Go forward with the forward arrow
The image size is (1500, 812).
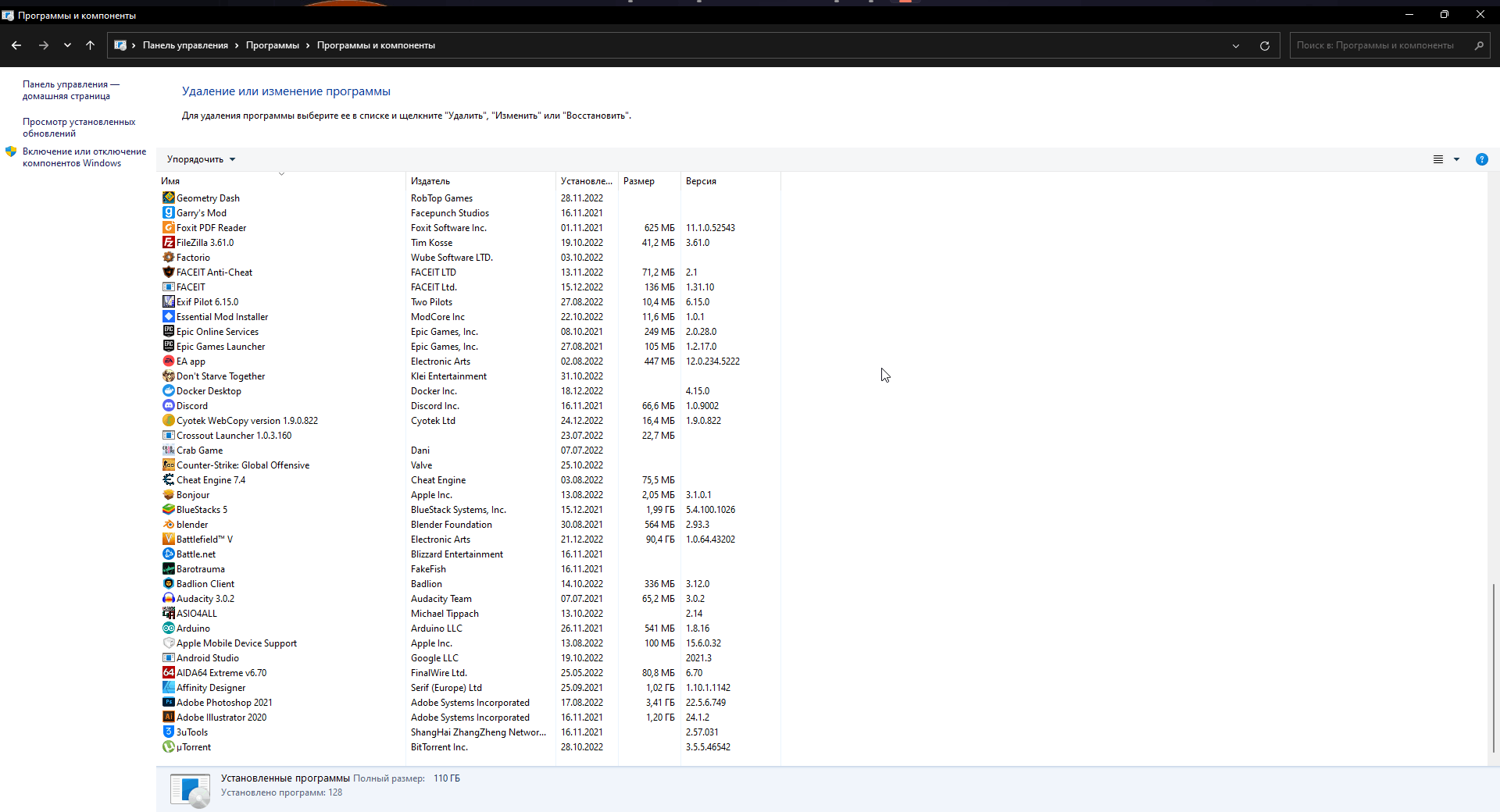tap(44, 45)
